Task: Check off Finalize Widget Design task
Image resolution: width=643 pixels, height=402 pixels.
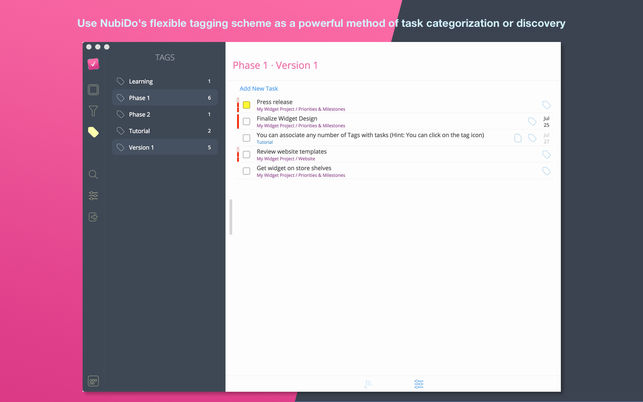Action: [x=246, y=121]
